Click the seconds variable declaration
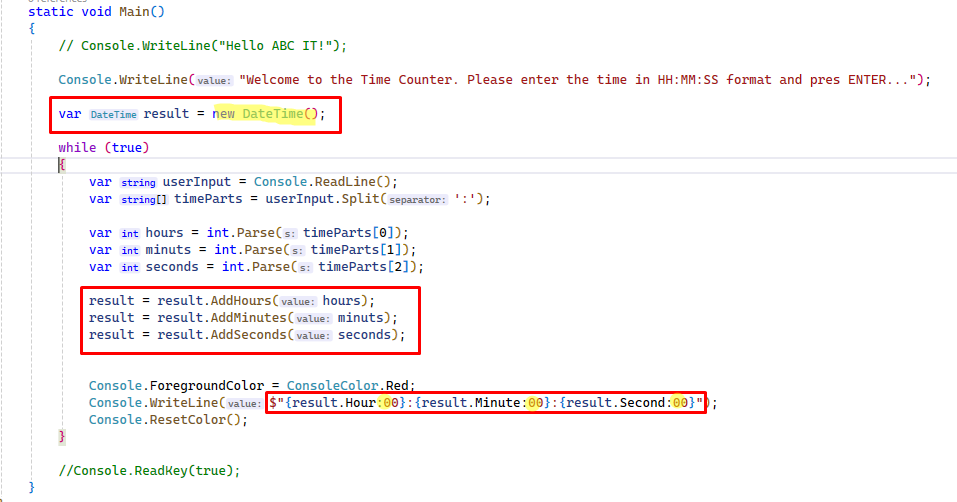957x502 pixels. pos(170,267)
